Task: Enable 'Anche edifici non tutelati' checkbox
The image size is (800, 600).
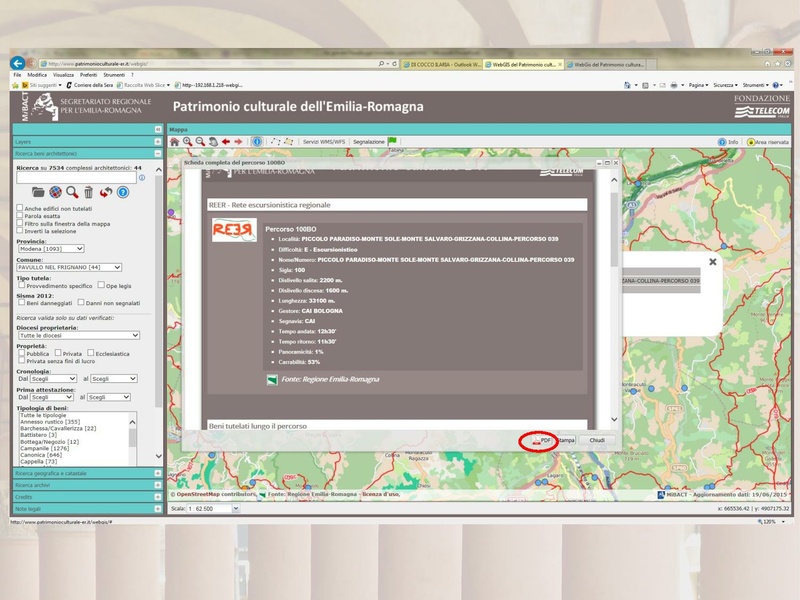Action: coord(21,208)
